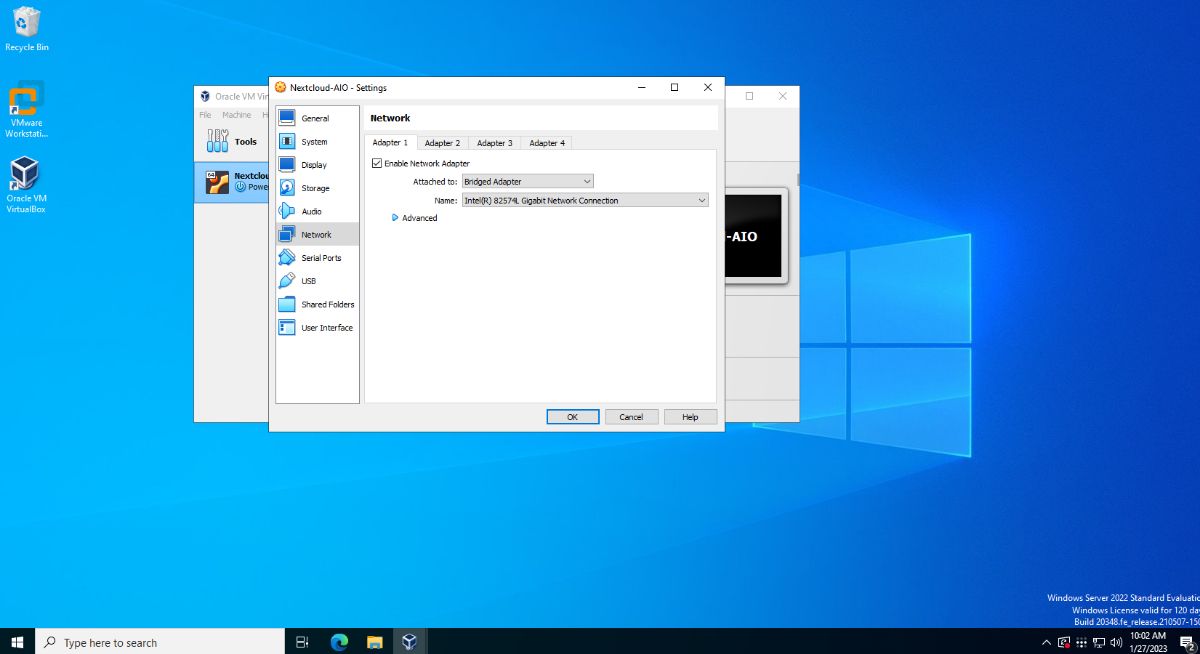Switch to the Adapter 2 tab
This screenshot has height=654, width=1200.
[442, 142]
